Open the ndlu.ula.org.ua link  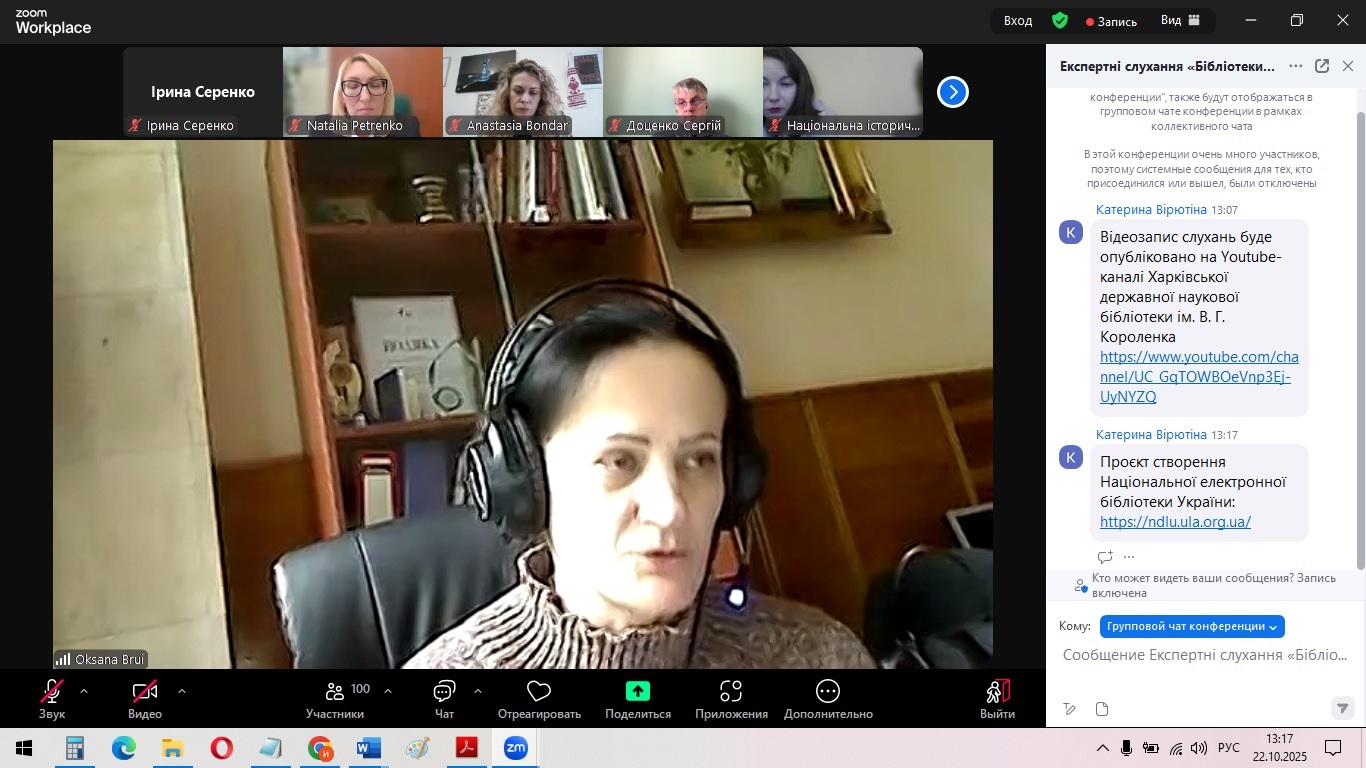1175,522
